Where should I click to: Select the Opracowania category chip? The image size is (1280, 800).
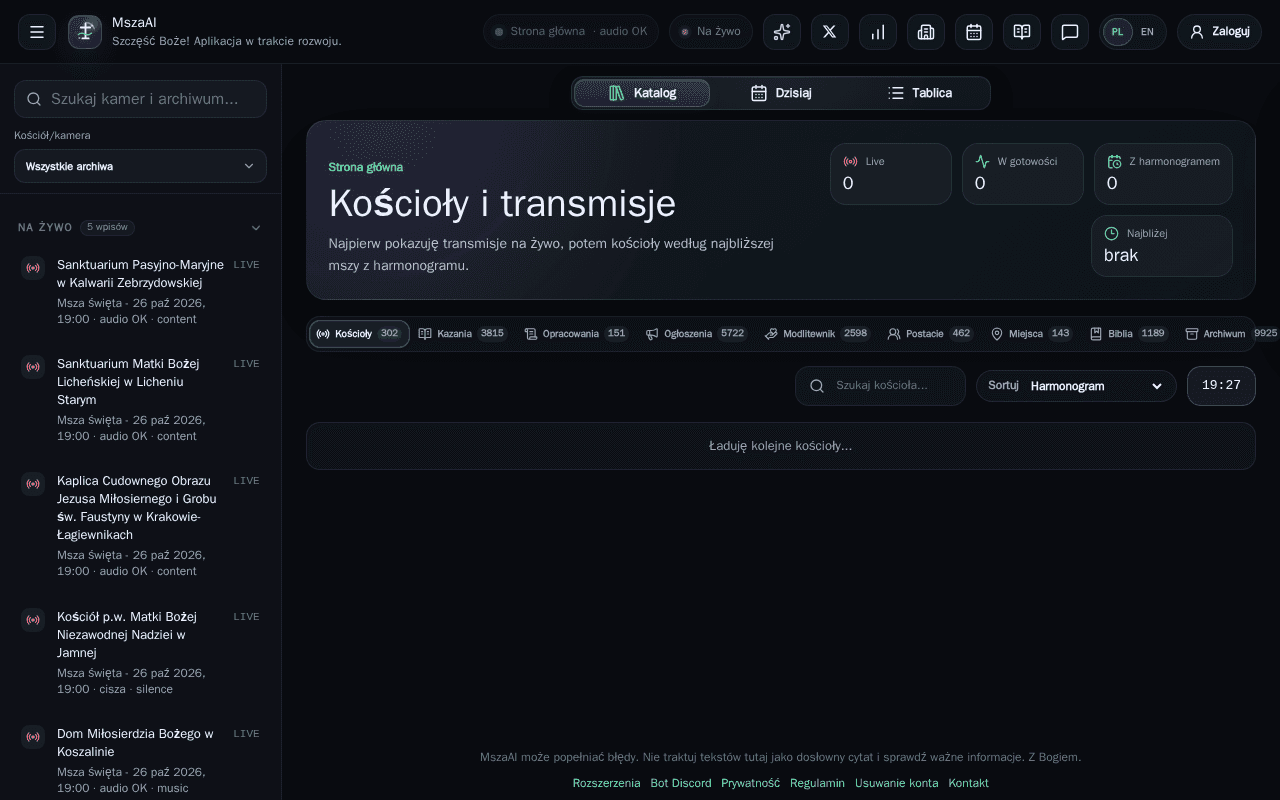[576, 334]
